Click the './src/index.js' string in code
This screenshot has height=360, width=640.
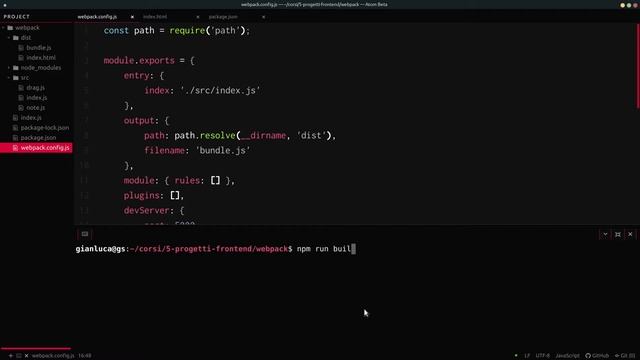click(220, 91)
